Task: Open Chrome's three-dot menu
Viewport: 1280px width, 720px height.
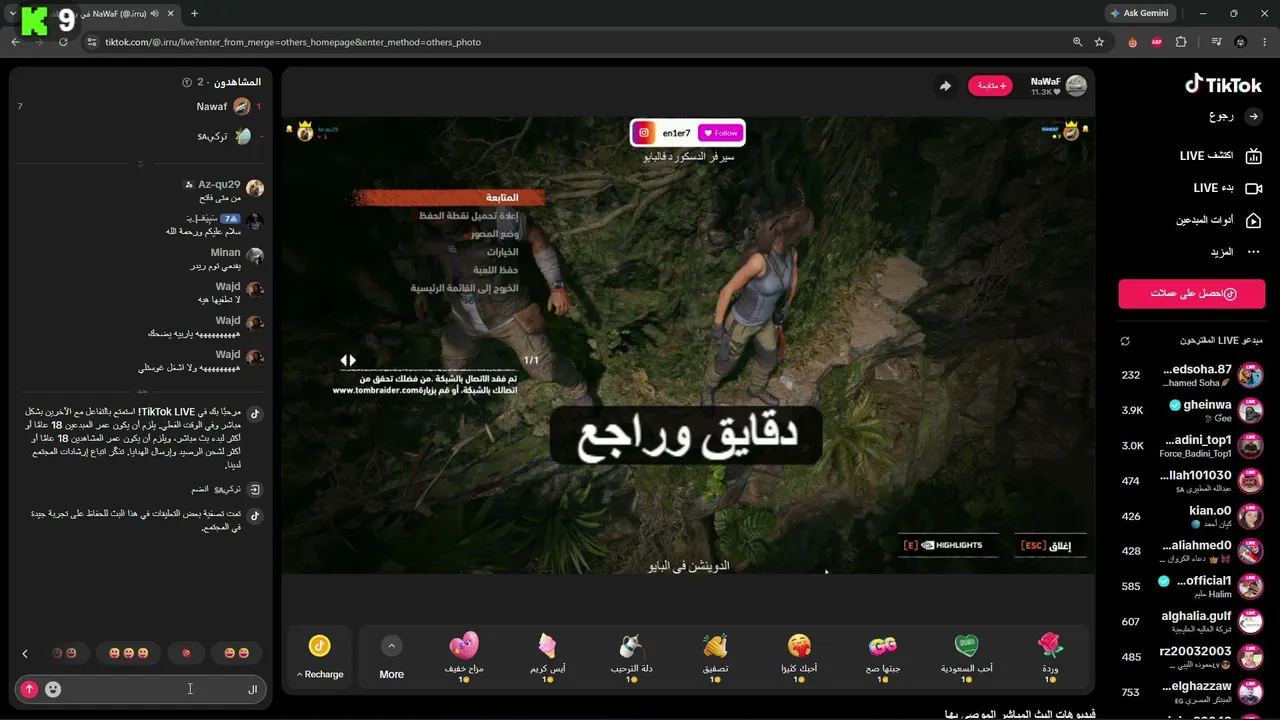Action: tap(1265, 42)
